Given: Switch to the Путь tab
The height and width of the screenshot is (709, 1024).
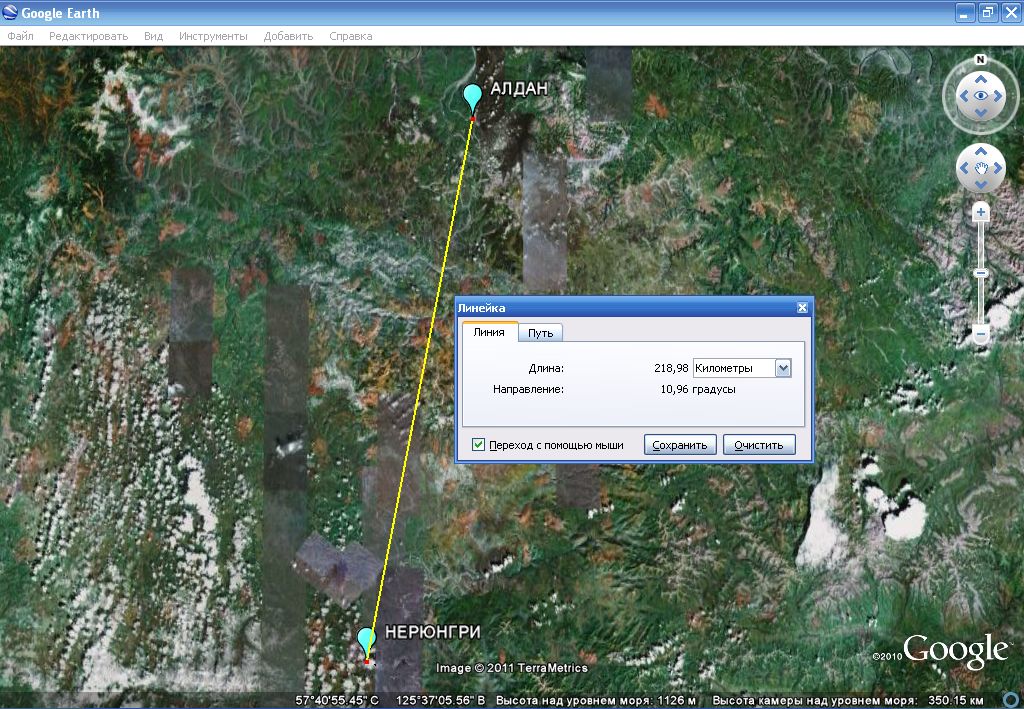Looking at the screenshot, I should click(x=541, y=333).
